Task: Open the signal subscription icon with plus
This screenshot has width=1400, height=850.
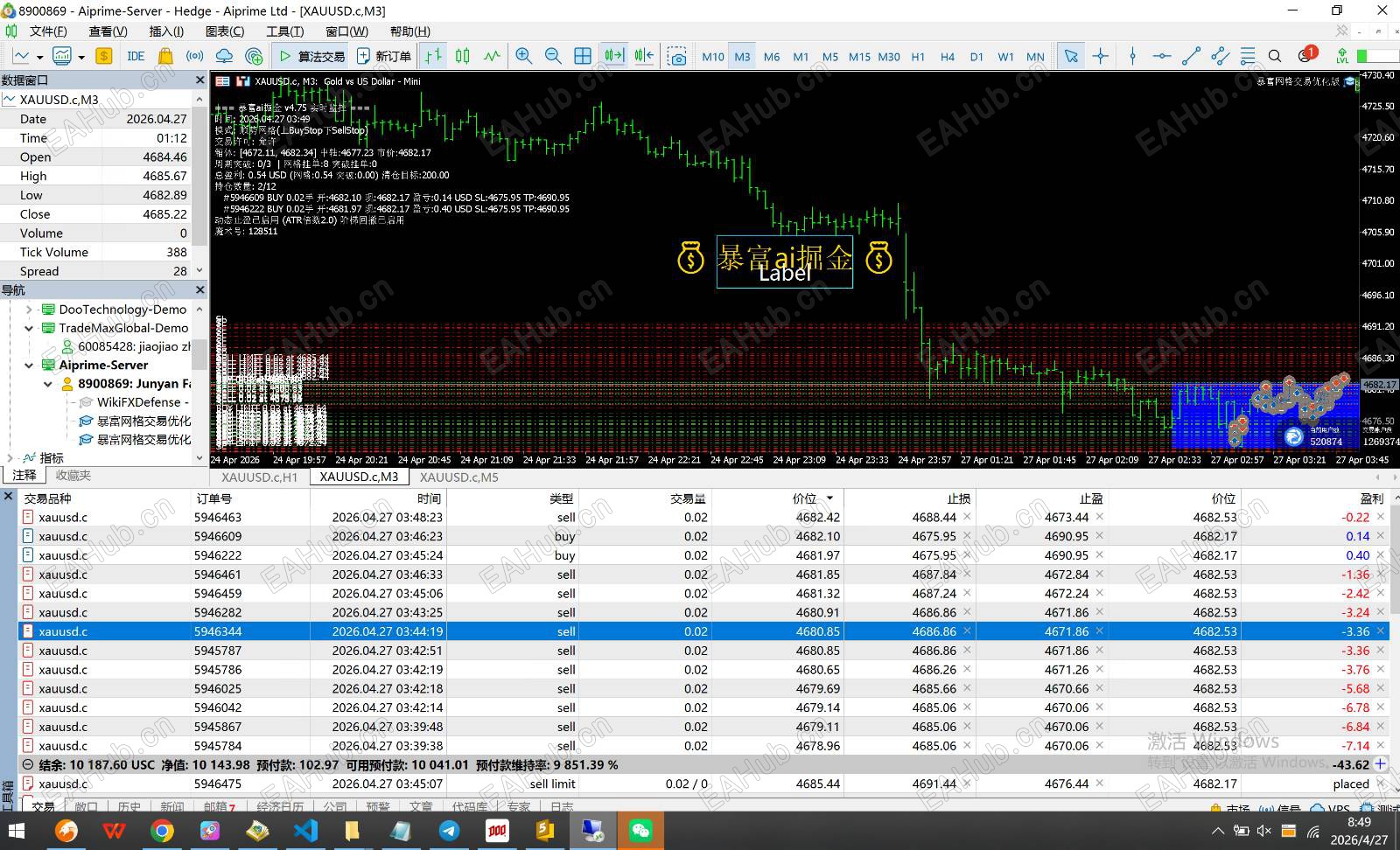Action: (254, 56)
